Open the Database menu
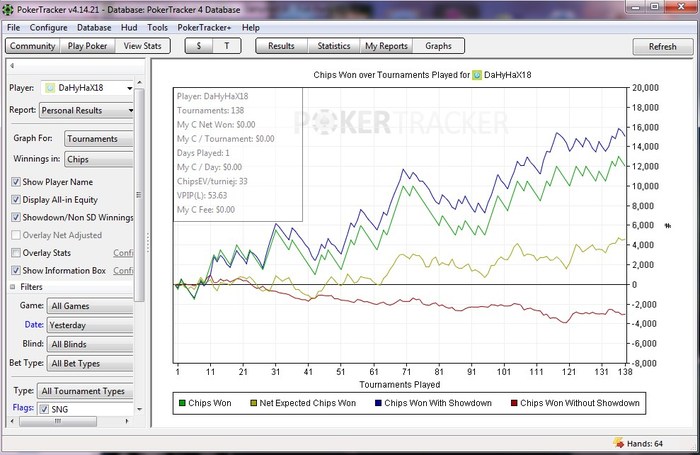Screen dimensions: 700x455 (x=94, y=28)
